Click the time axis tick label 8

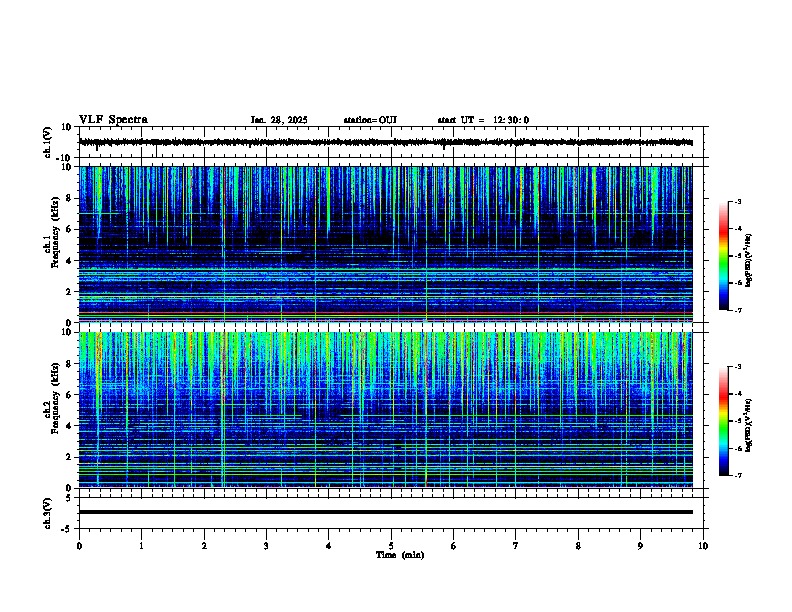pyautogui.click(x=578, y=546)
